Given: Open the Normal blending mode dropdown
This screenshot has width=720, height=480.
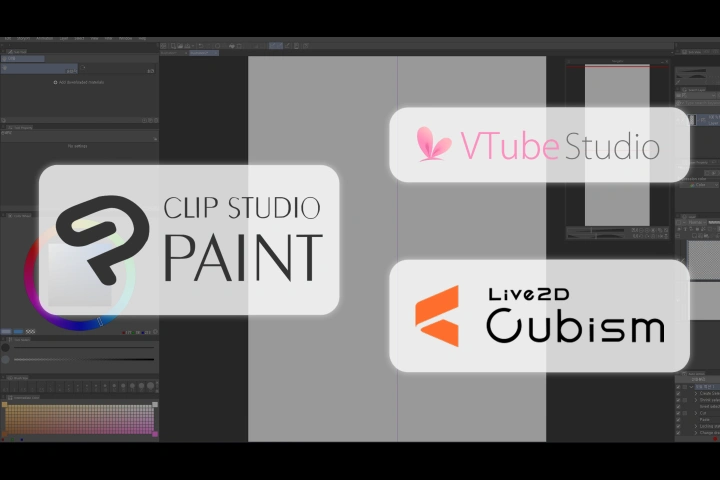Looking at the screenshot, I should [696, 222].
